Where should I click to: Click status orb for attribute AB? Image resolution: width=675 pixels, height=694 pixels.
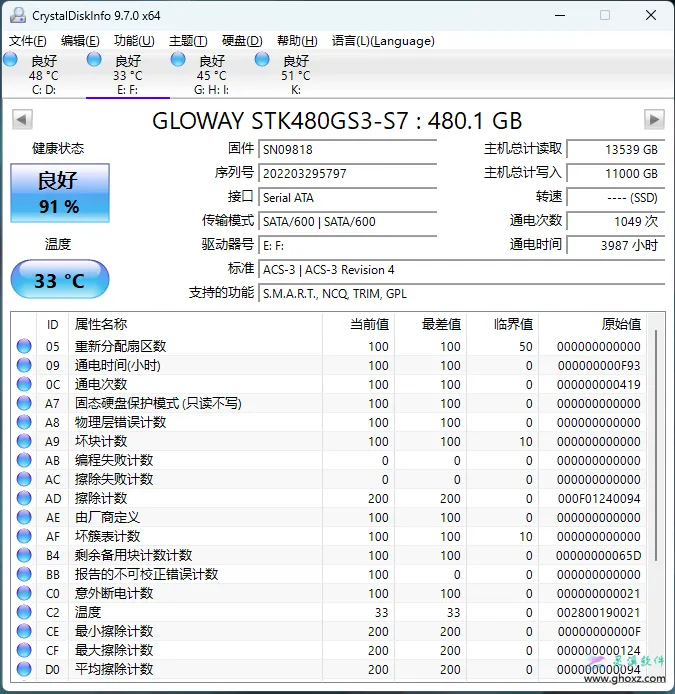coord(24,460)
